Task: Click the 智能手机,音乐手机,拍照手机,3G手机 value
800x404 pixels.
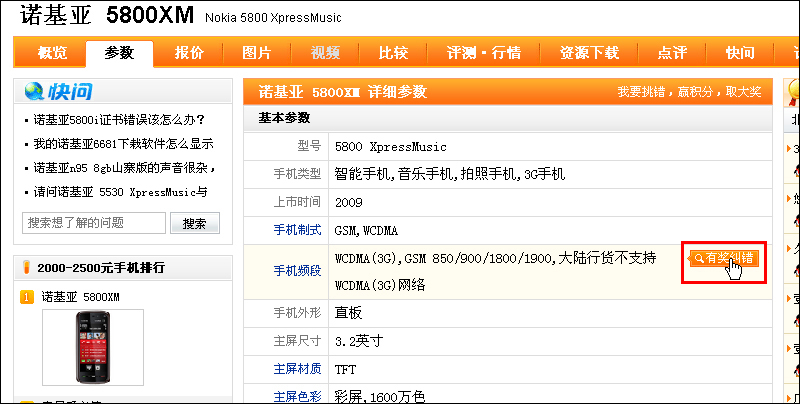Action: 450,174
